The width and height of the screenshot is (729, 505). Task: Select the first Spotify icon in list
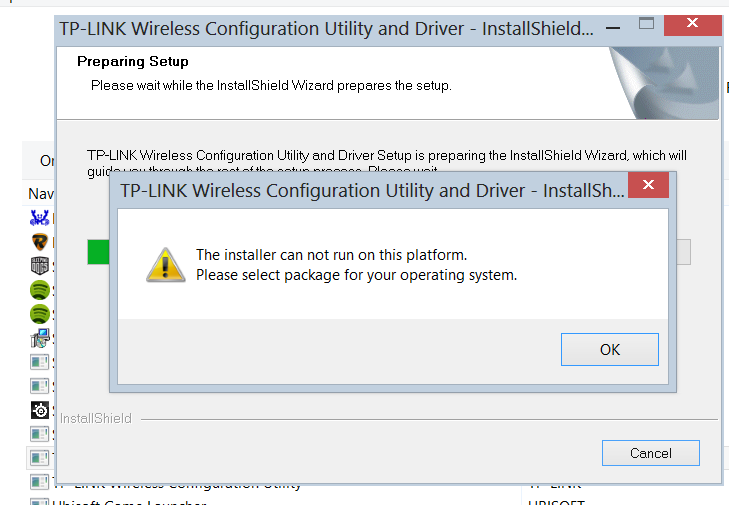(x=40, y=290)
